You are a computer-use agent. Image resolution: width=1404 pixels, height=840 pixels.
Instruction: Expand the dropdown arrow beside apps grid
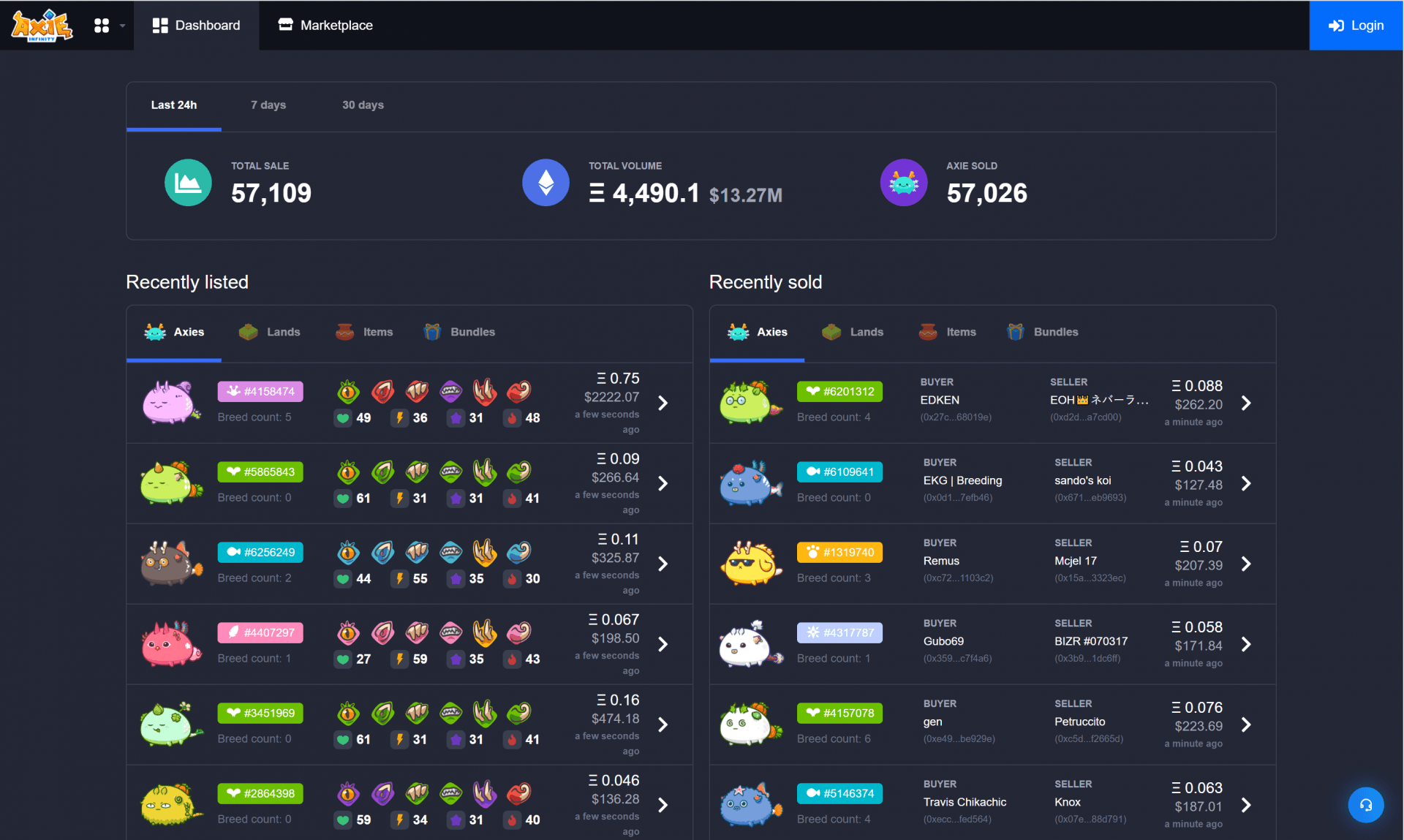[123, 26]
